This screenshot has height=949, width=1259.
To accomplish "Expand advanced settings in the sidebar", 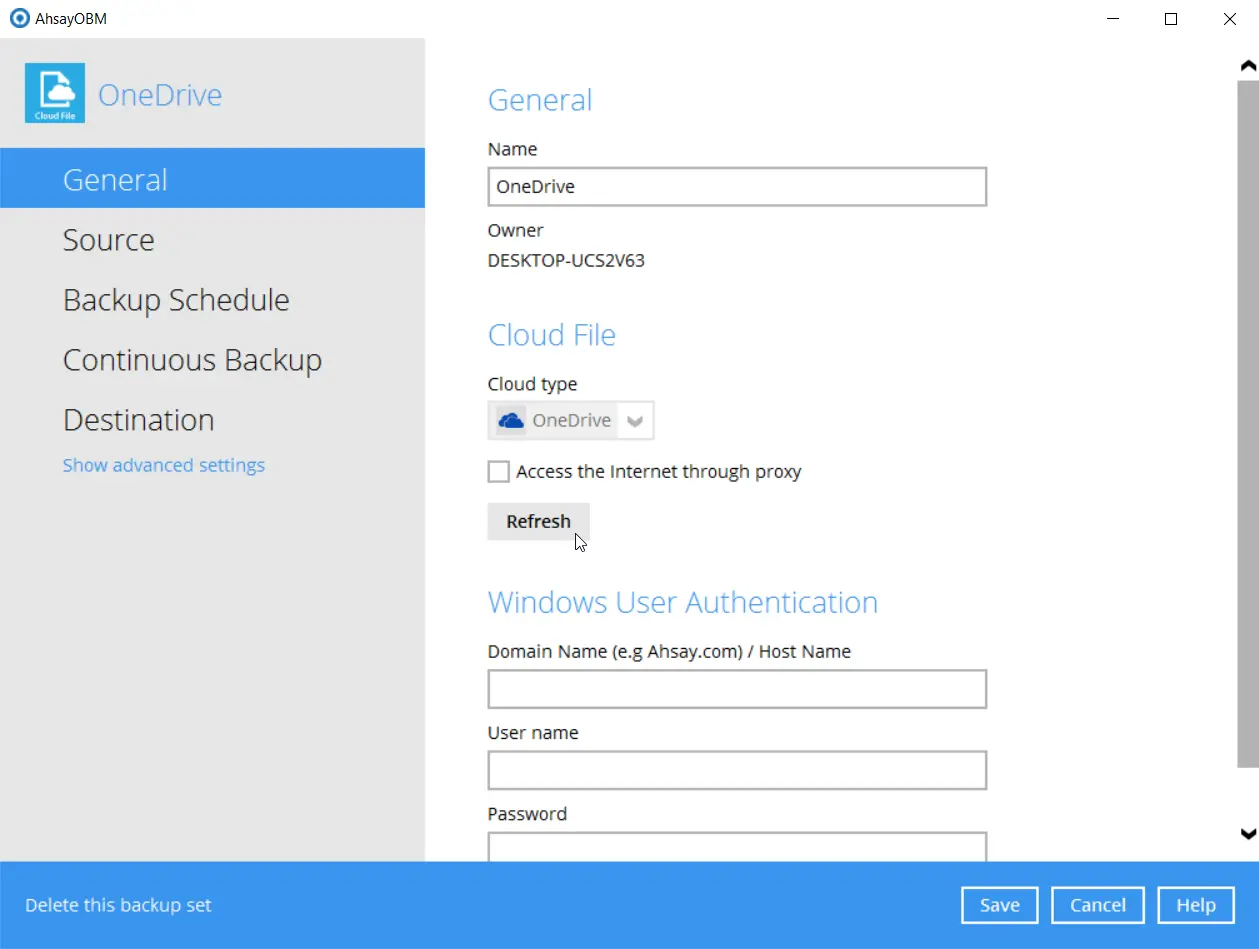I will (163, 465).
